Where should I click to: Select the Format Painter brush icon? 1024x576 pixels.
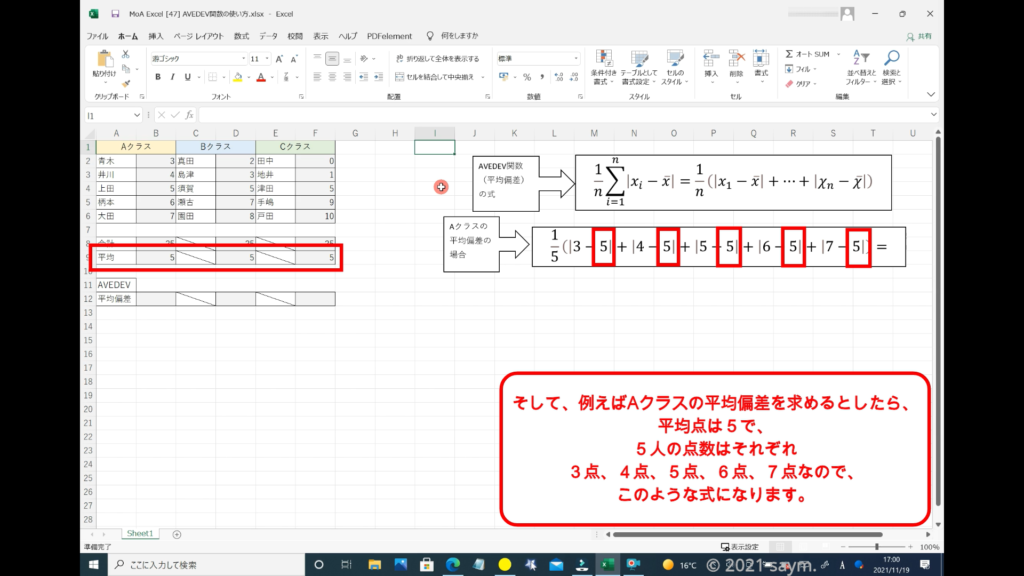click(126, 82)
